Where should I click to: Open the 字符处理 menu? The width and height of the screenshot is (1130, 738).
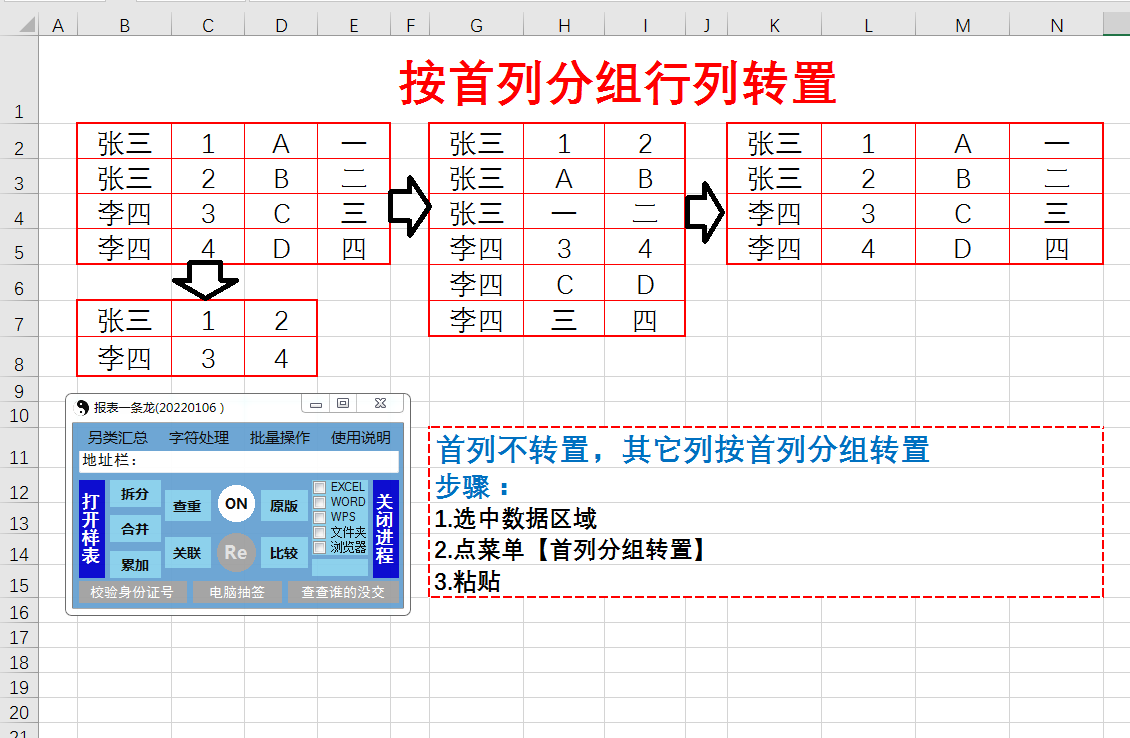[199, 437]
